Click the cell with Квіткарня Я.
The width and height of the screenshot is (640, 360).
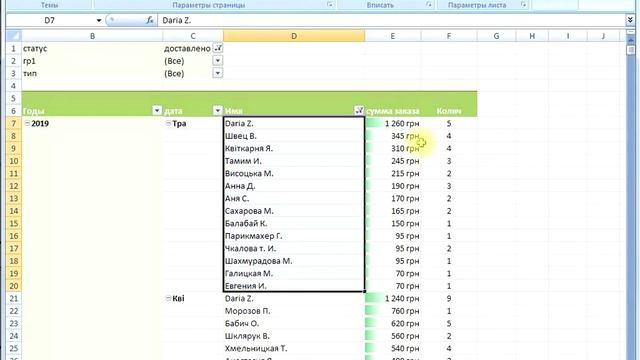294,148
